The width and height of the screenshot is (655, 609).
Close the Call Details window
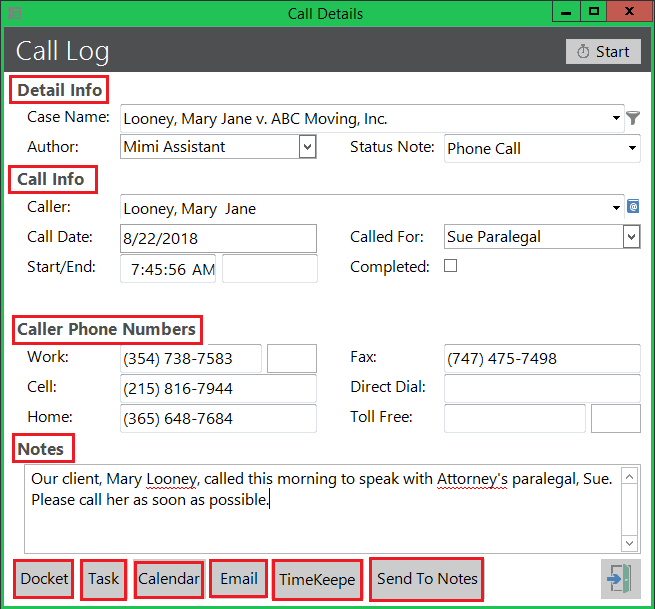tap(629, 11)
